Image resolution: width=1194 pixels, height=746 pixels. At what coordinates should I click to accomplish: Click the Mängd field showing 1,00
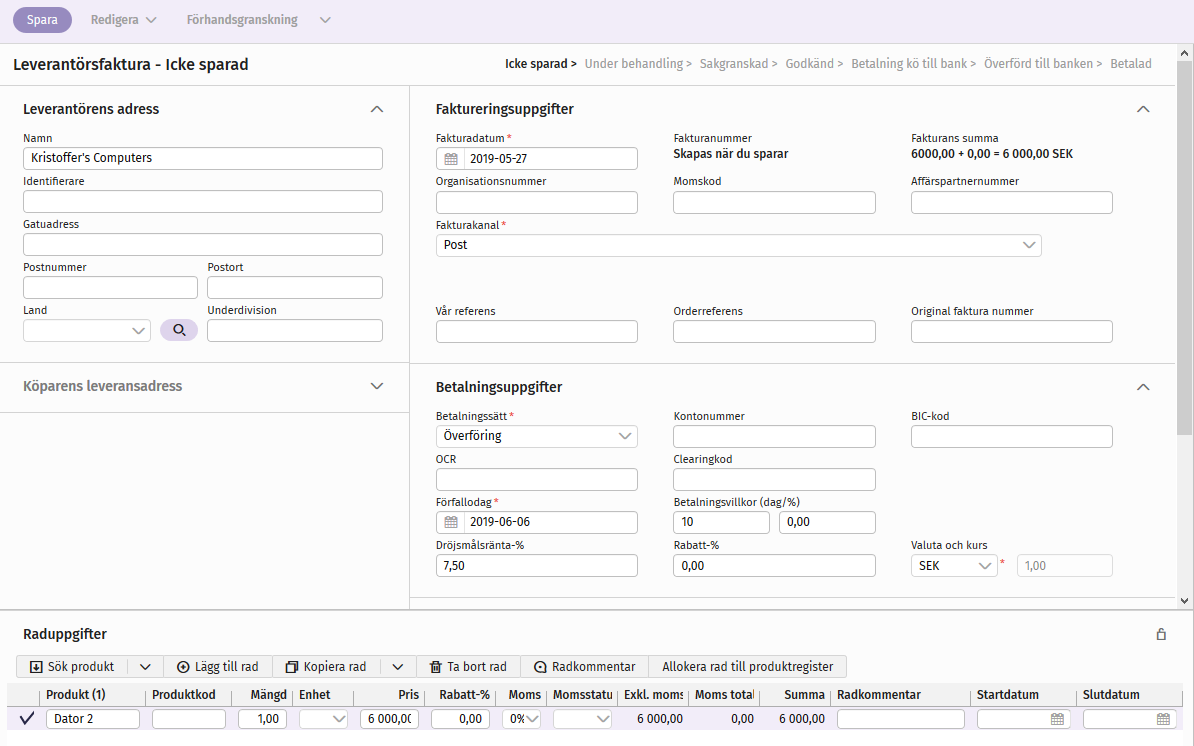[x=262, y=719]
